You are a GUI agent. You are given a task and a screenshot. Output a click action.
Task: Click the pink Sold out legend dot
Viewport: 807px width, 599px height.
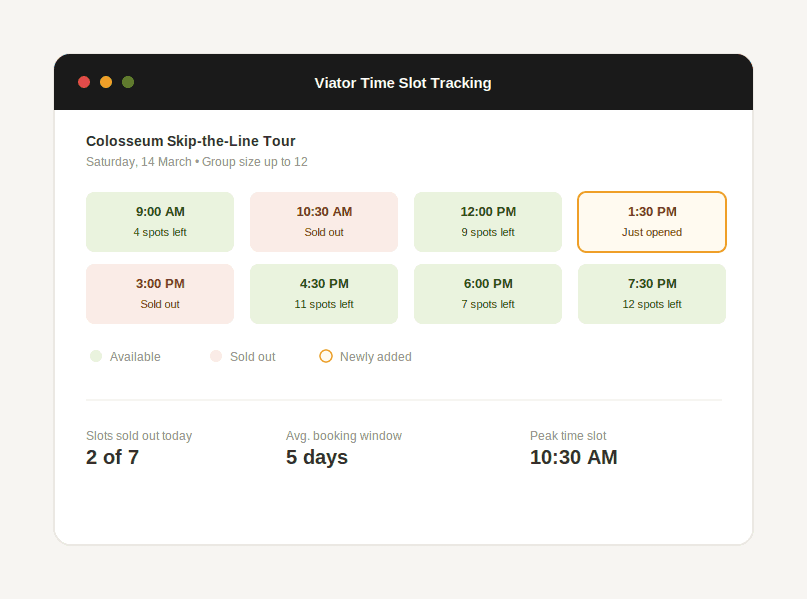[216, 356]
